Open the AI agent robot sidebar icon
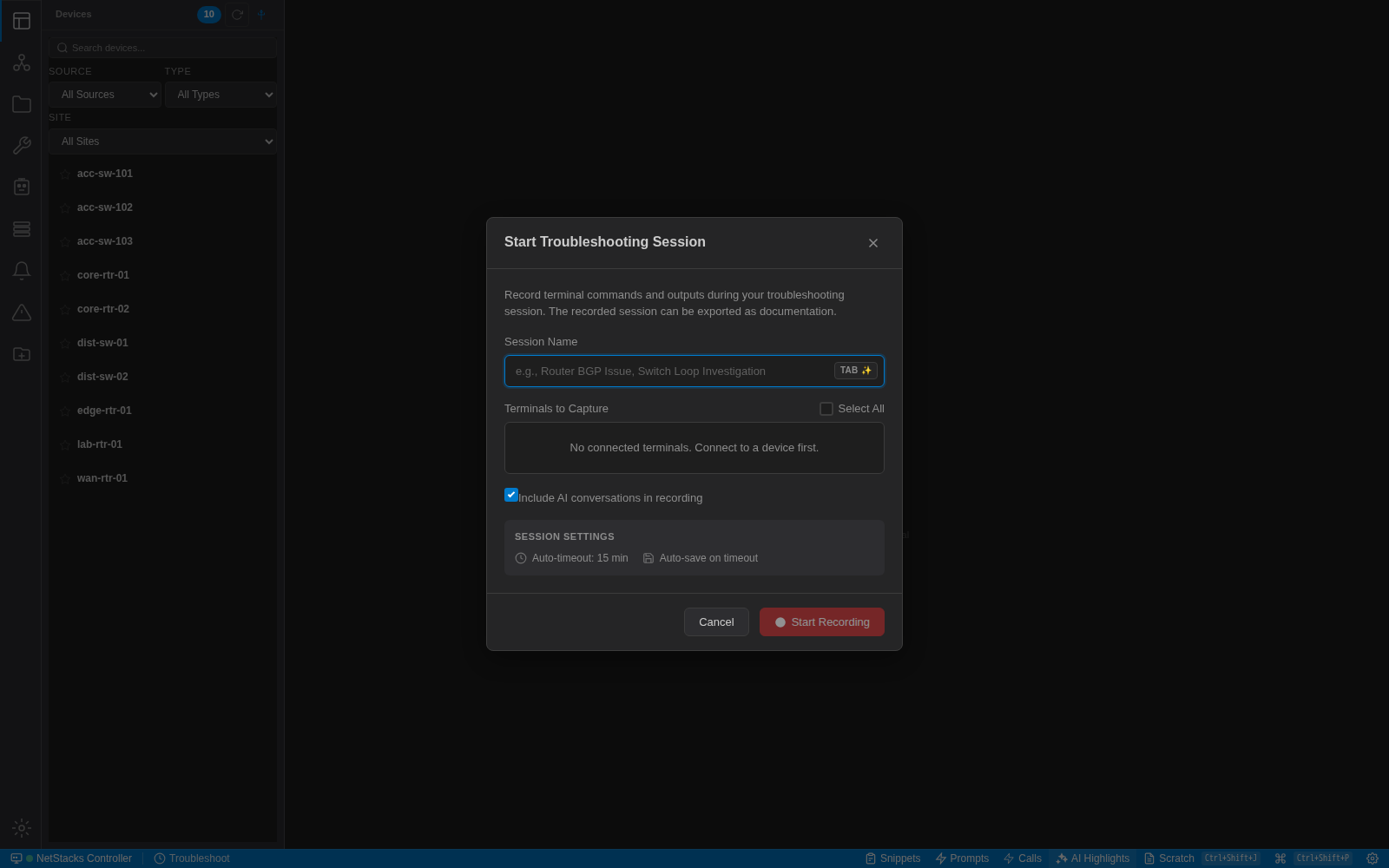Screen dimensions: 1389x868 coord(22,187)
